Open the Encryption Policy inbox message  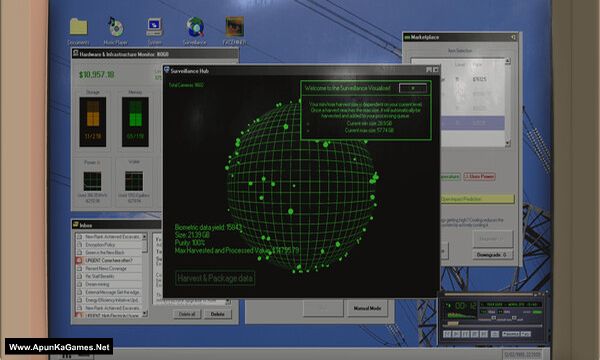pos(109,245)
